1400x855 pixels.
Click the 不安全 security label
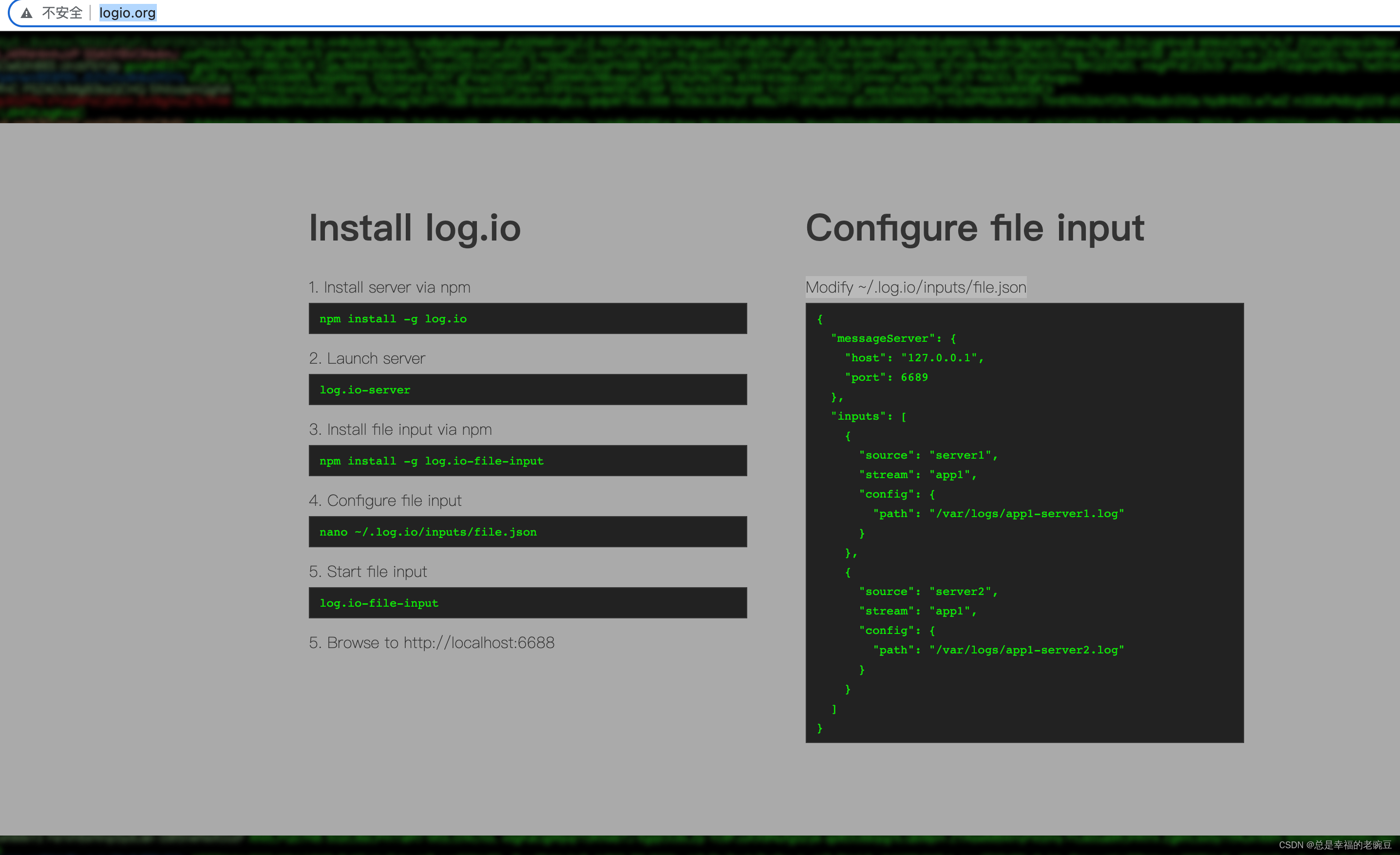click(62, 13)
